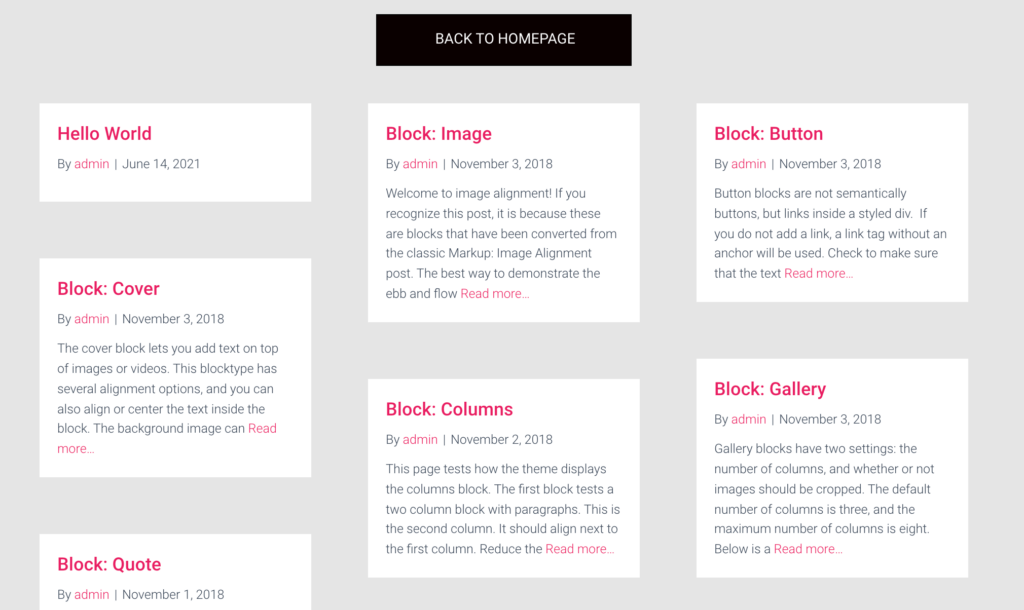Click the admin link under Block: Gallery
The height and width of the screenshot is (610, 1024).
[x=748, y=418]
